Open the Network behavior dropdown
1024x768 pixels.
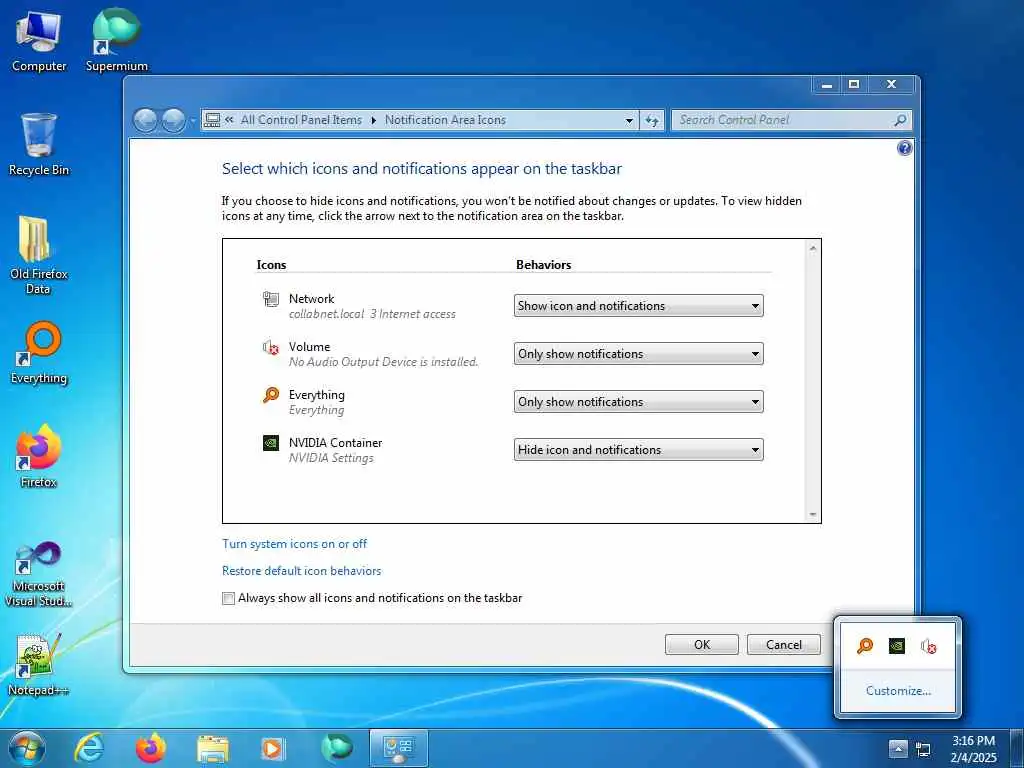639,306
